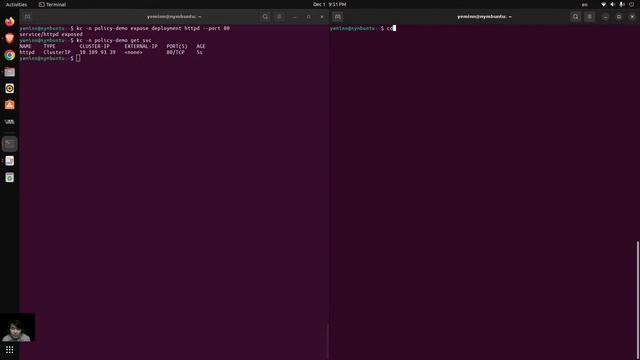Click new tab icon in right terminal
This screenshot has height=360, width=640.
[338, 17]
